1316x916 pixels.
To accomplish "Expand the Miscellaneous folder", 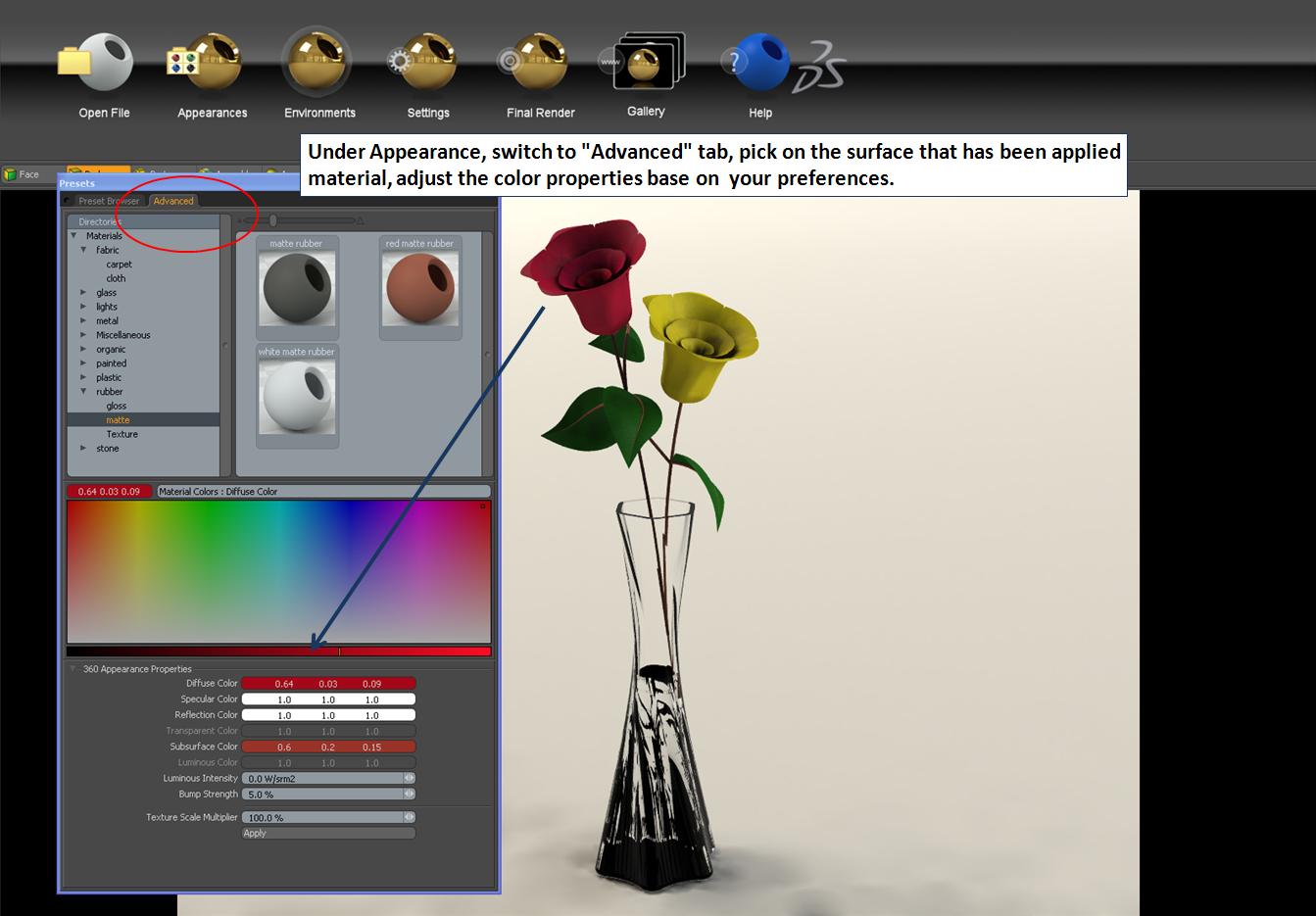I will point(83,335).
